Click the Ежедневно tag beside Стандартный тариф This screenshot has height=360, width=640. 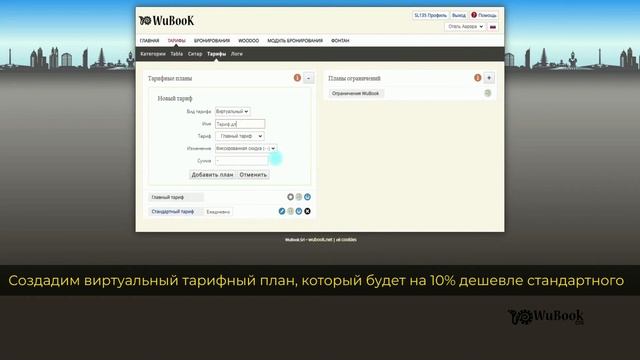click(218, 212)
